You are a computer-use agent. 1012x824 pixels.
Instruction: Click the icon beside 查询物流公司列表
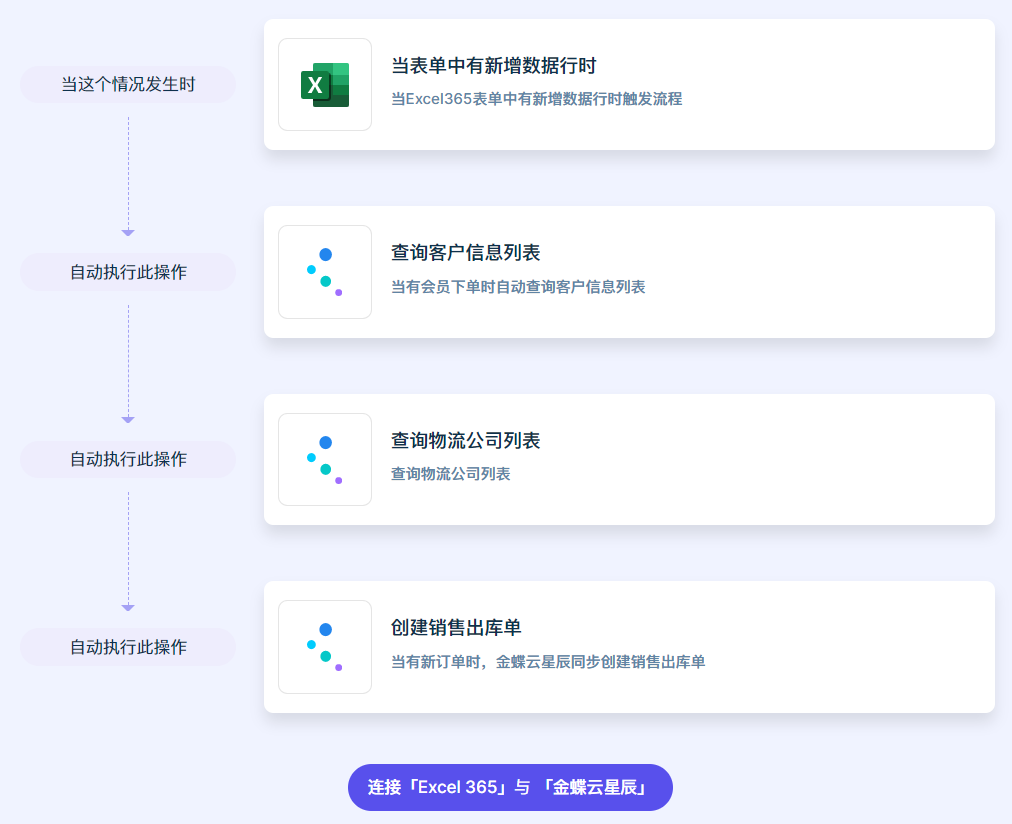coord(325,460)
